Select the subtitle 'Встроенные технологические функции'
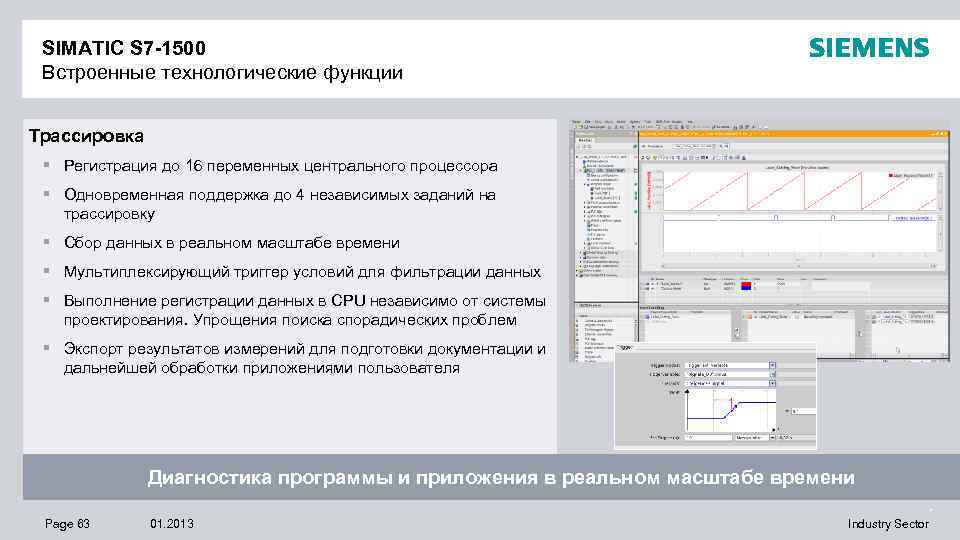This screenshot has width=960, height=540. [x=222, y=73]
